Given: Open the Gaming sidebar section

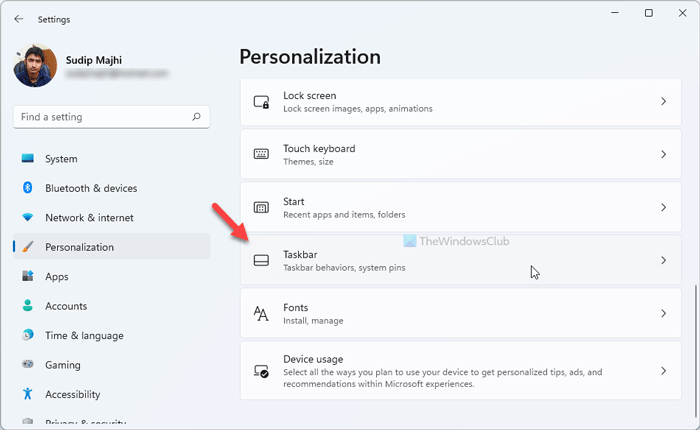Looking at the screenshot, I should coord(62,365).
